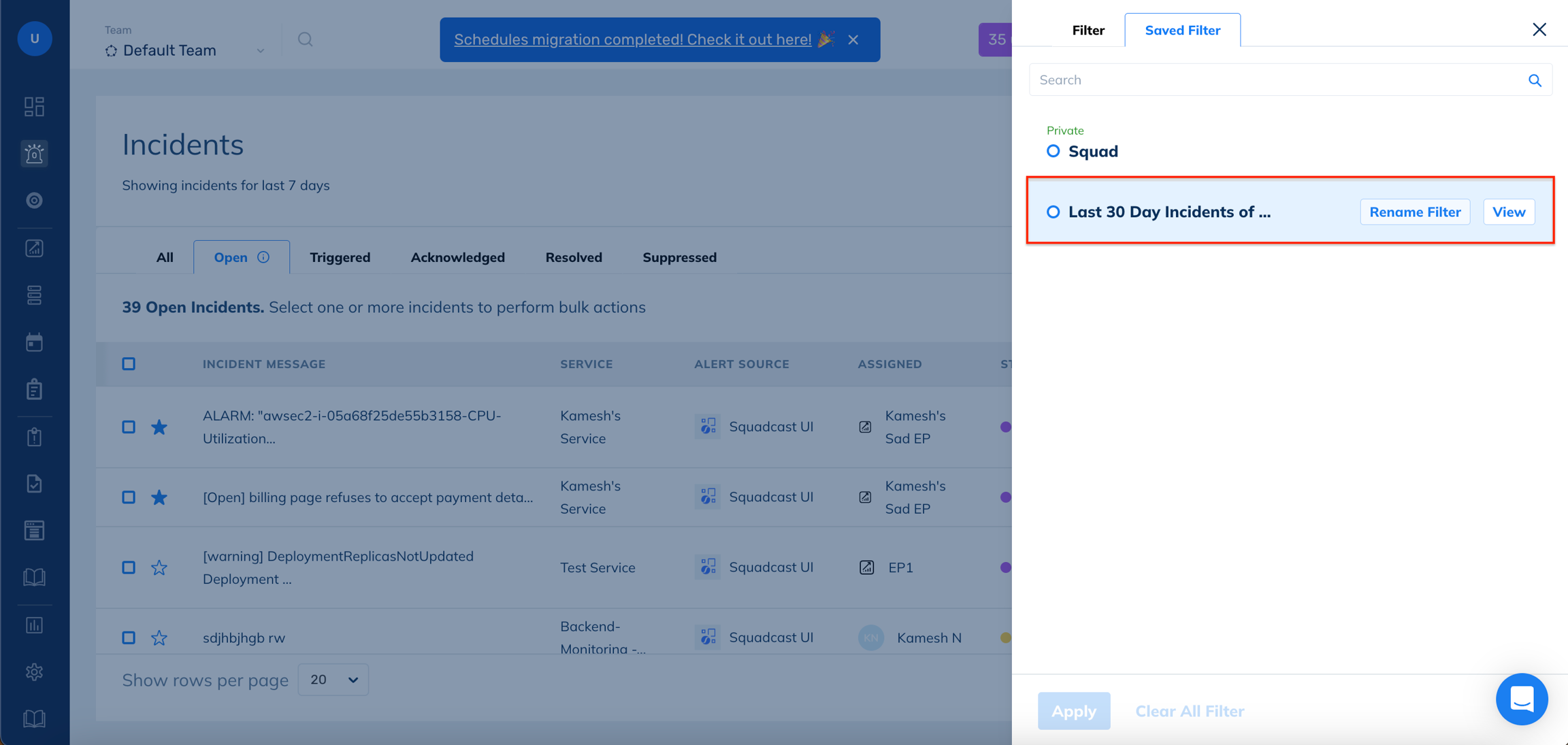
Task: Click the target circle sidebar icon
Action: tap(34, 201)
